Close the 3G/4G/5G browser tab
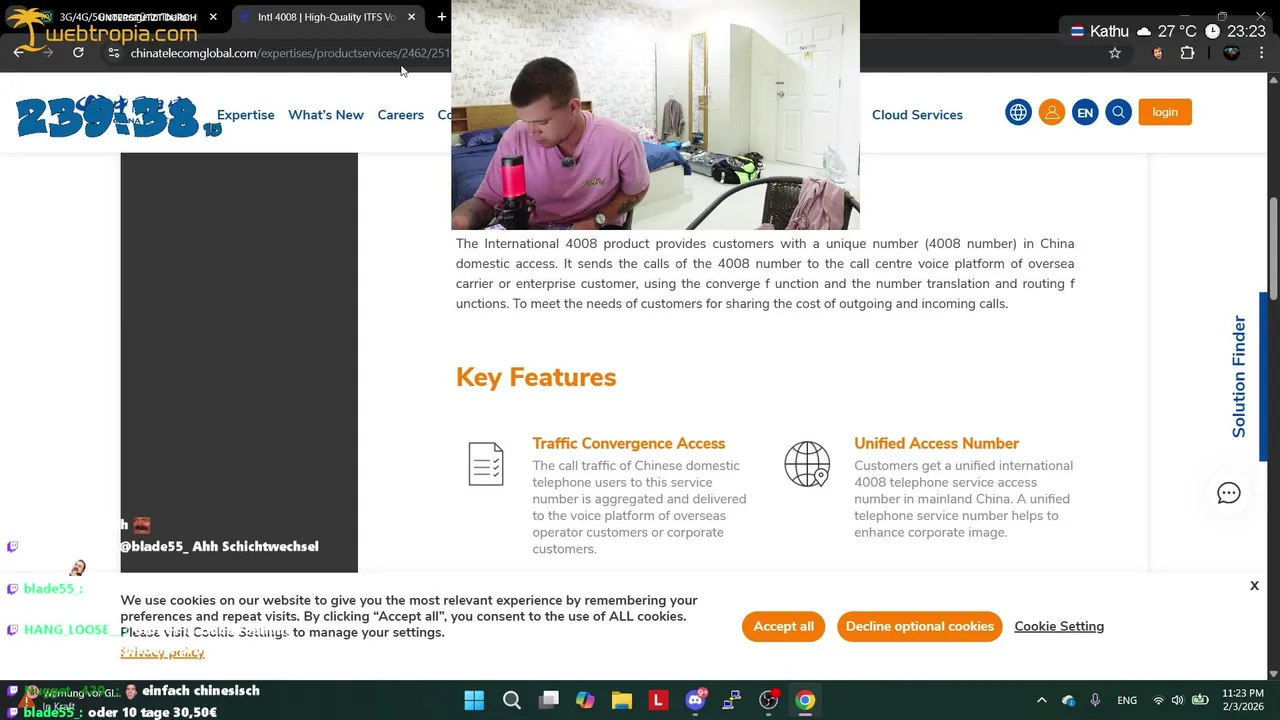1280x720 pixels. coord(213,17)
